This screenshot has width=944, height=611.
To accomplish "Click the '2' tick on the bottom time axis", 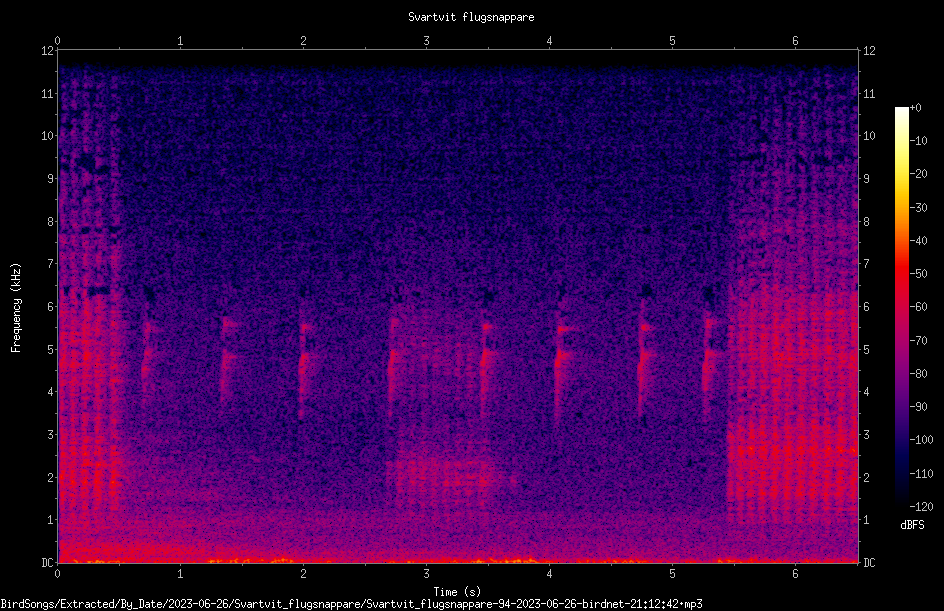I will click(303, 574).
